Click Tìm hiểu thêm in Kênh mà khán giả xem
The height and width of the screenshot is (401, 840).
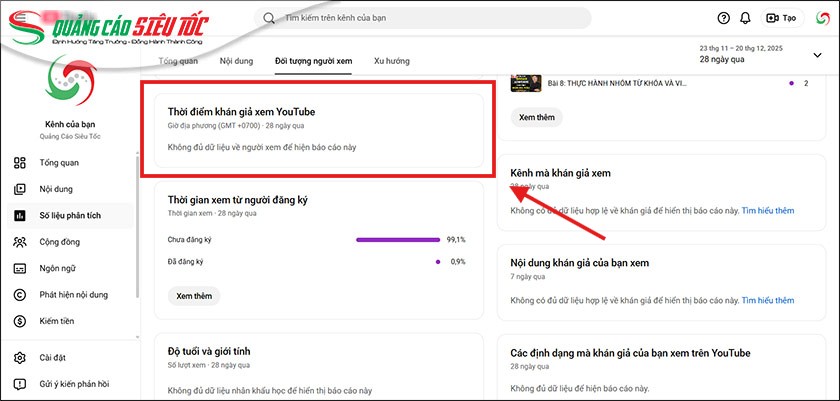point(768,211)
